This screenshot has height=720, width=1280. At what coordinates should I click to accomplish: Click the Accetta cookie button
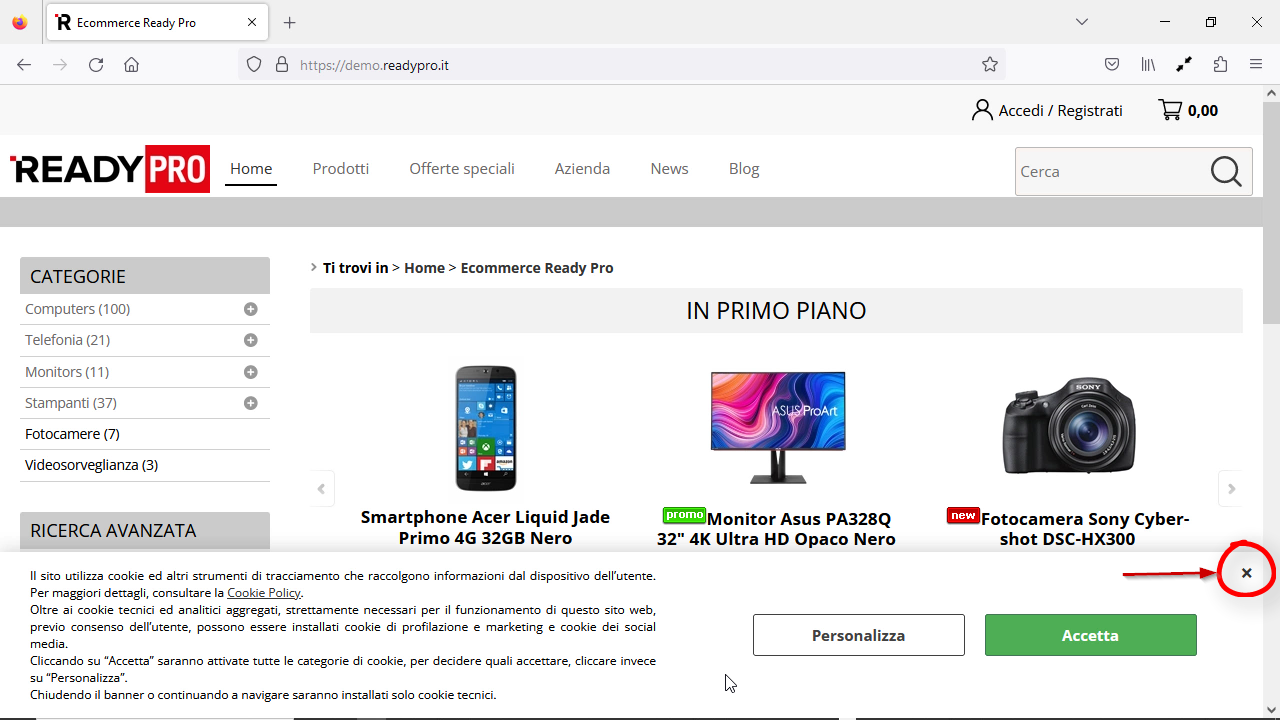[x=1091, y=635]
